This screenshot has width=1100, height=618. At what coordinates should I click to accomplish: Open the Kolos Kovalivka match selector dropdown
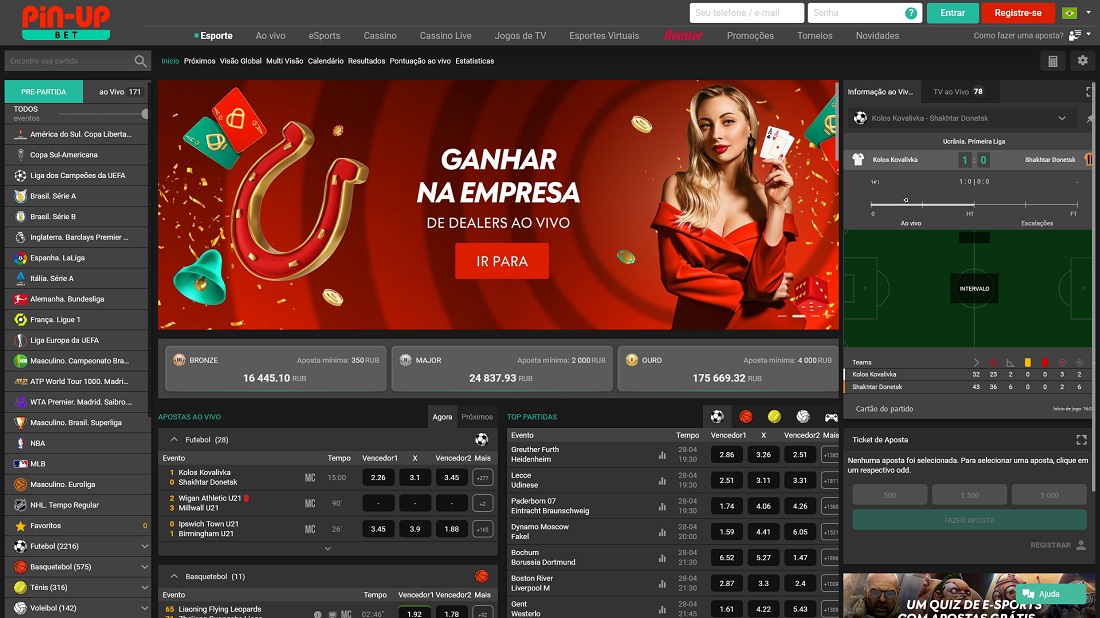(x=1062, y=118)
